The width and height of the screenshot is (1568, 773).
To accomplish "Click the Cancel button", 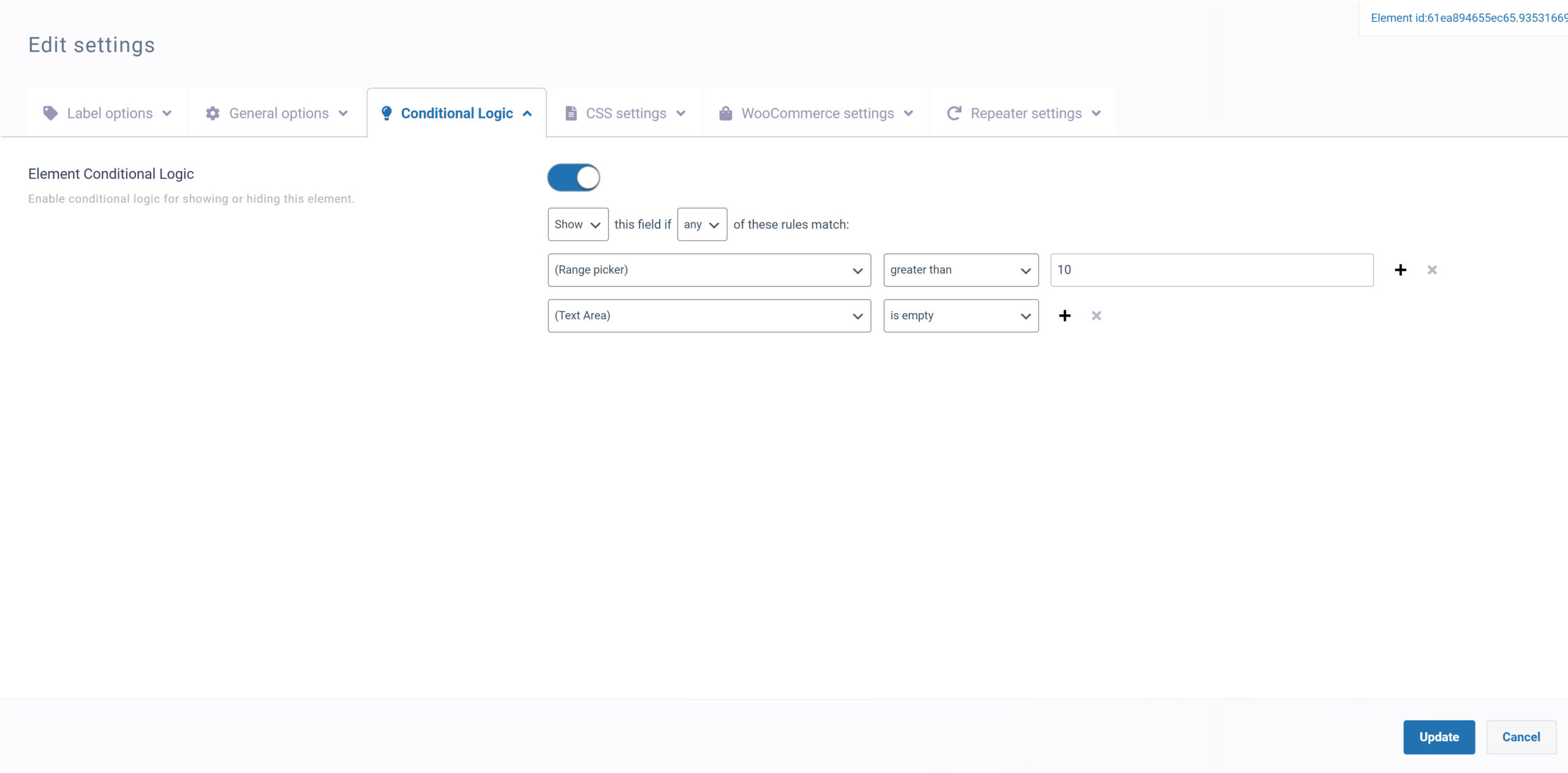I will tap(1521, 737).
